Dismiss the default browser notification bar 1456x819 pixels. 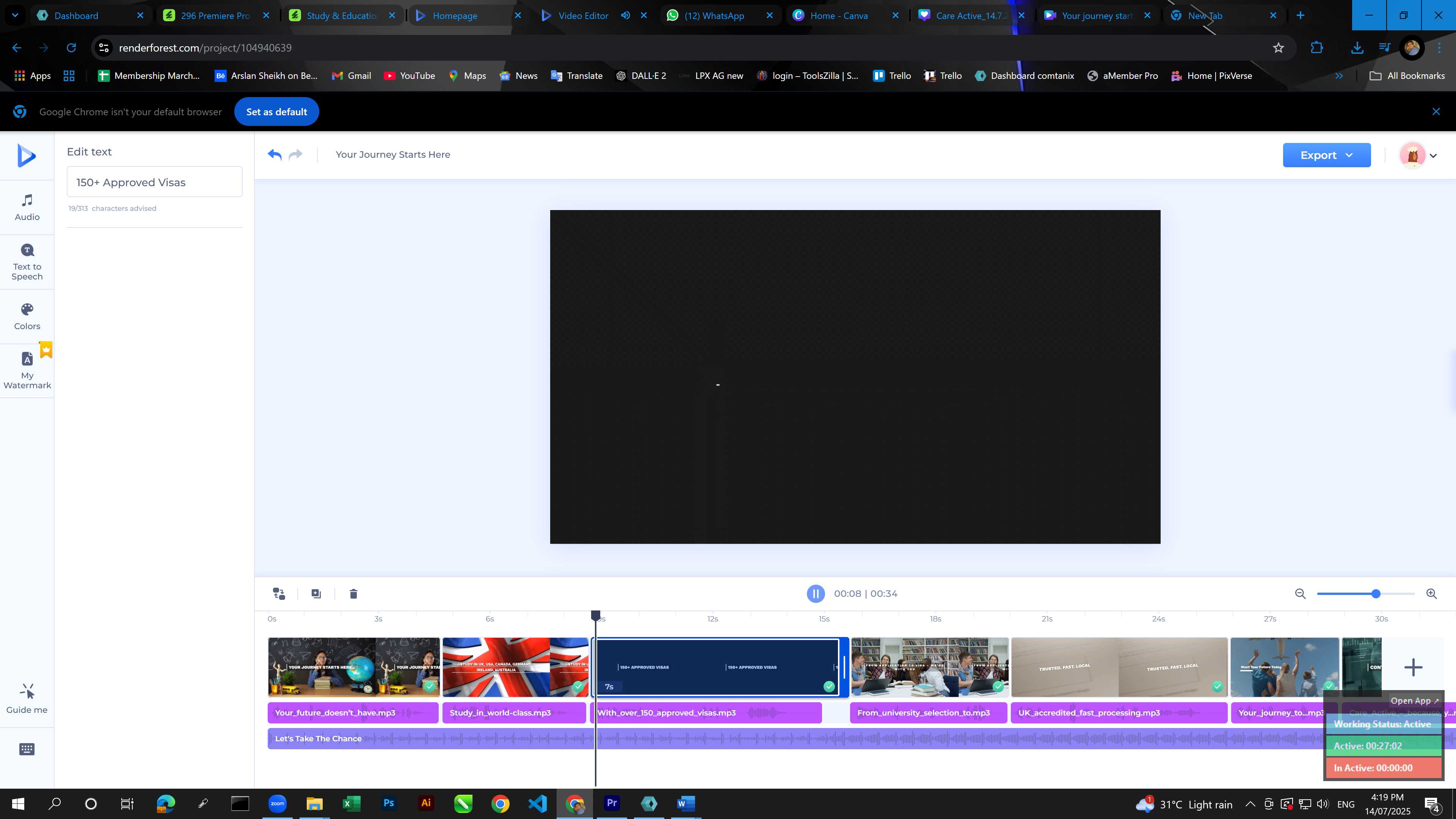[1436, 111]
